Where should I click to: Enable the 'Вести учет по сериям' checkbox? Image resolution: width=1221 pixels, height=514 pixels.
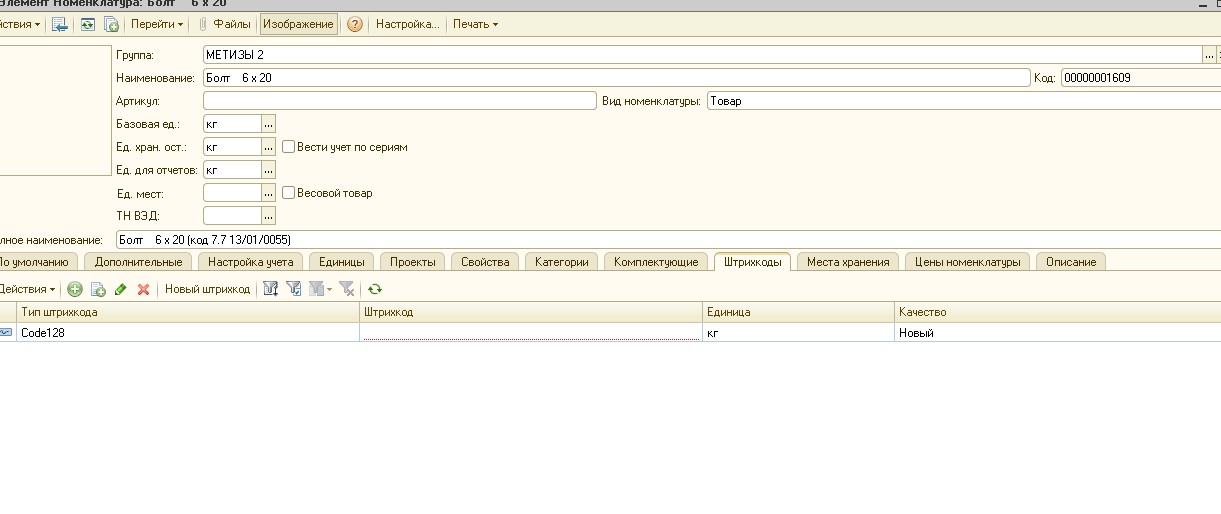[288, 147]
